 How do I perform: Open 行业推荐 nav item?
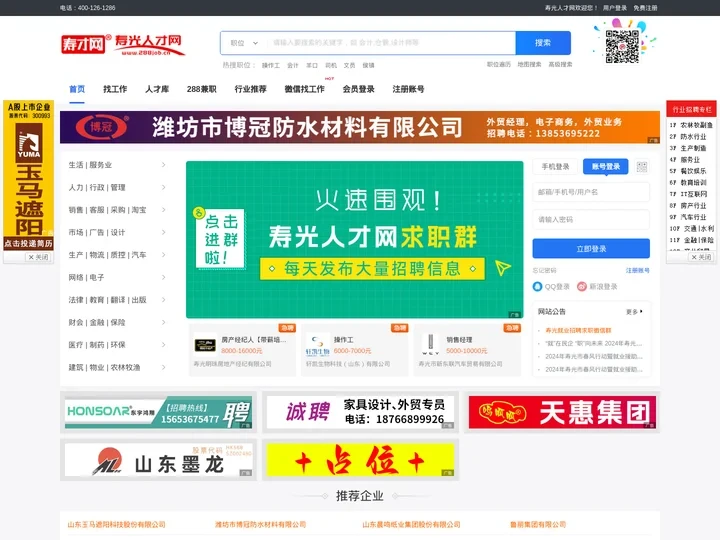251,89
